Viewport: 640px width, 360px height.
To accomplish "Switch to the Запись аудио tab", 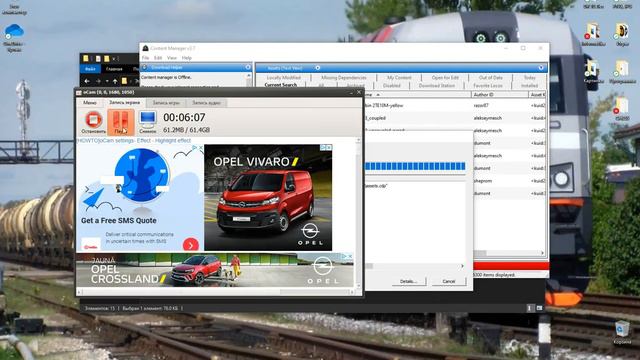I will click(206, 103).
